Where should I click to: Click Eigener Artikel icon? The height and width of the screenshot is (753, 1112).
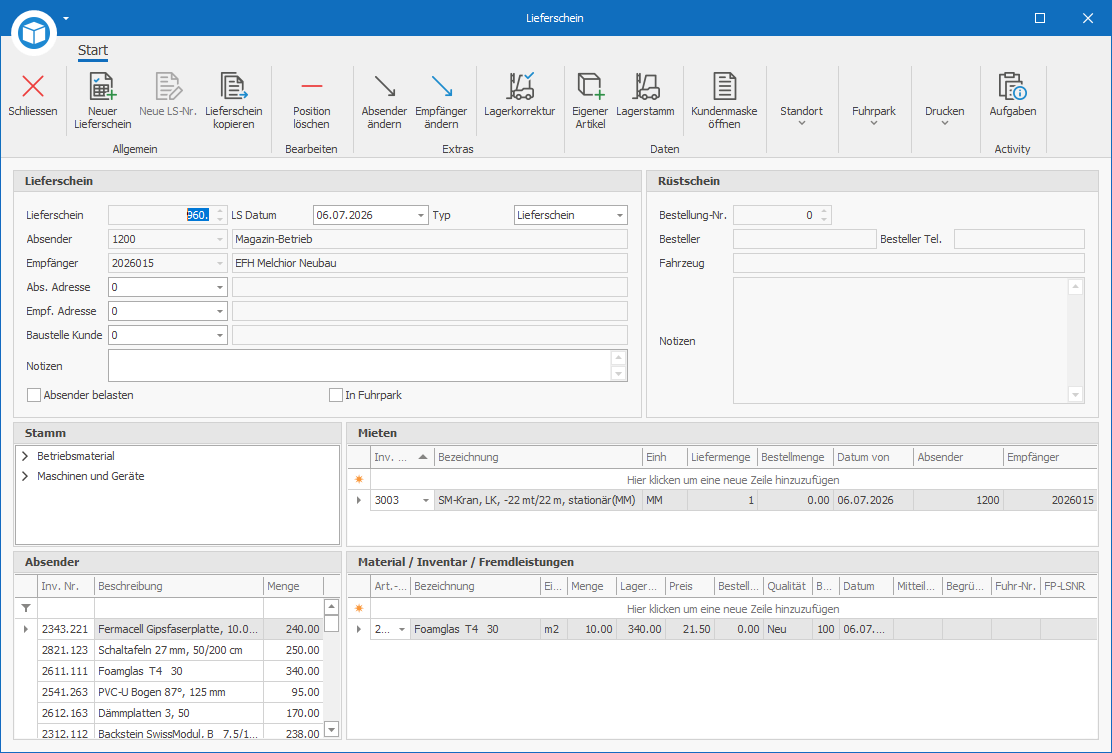(x=590, y=87)
